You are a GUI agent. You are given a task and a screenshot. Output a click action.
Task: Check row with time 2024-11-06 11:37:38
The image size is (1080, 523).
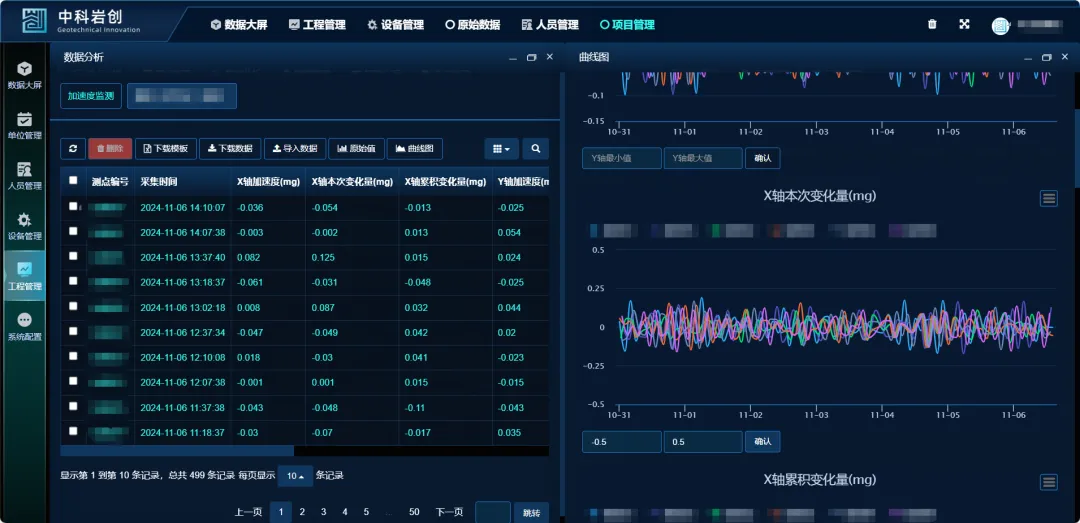(73, 407)
